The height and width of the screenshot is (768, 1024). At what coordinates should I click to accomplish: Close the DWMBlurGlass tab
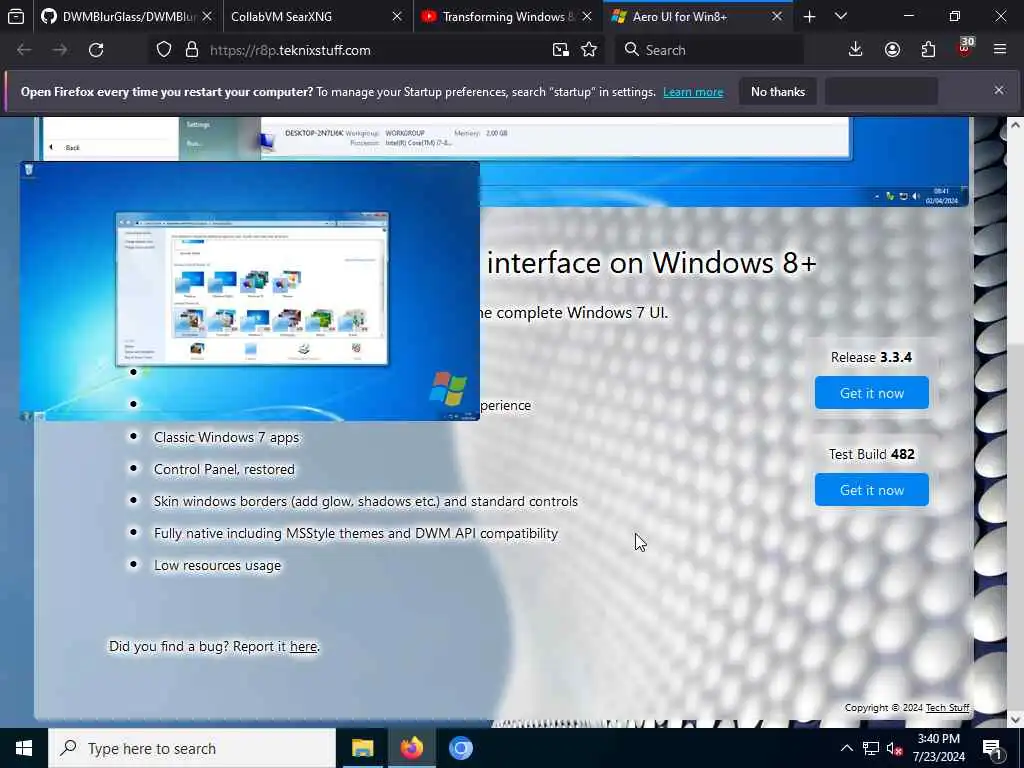(x=207, y=16)
